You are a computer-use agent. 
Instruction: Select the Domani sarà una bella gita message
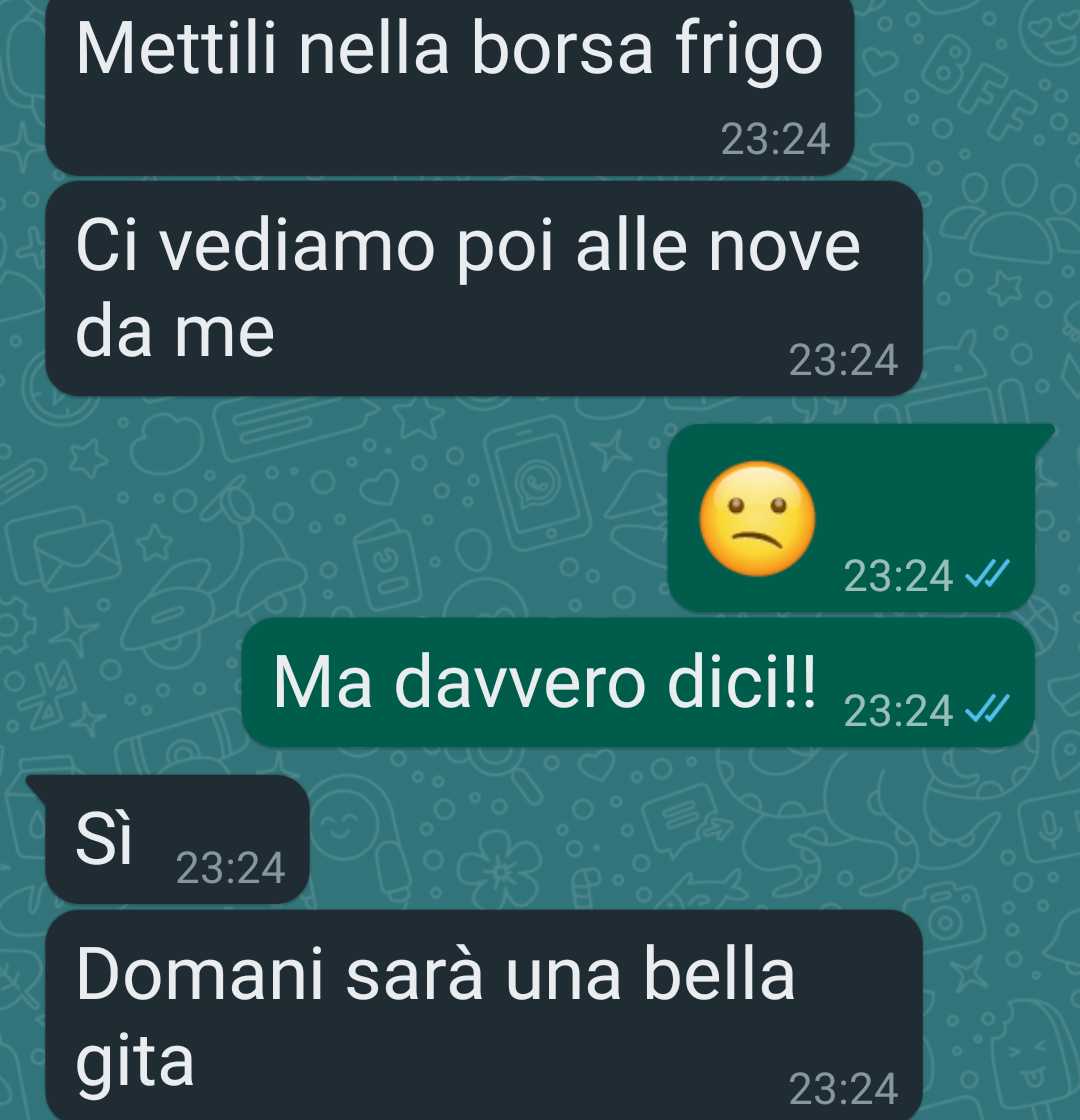484,1015
